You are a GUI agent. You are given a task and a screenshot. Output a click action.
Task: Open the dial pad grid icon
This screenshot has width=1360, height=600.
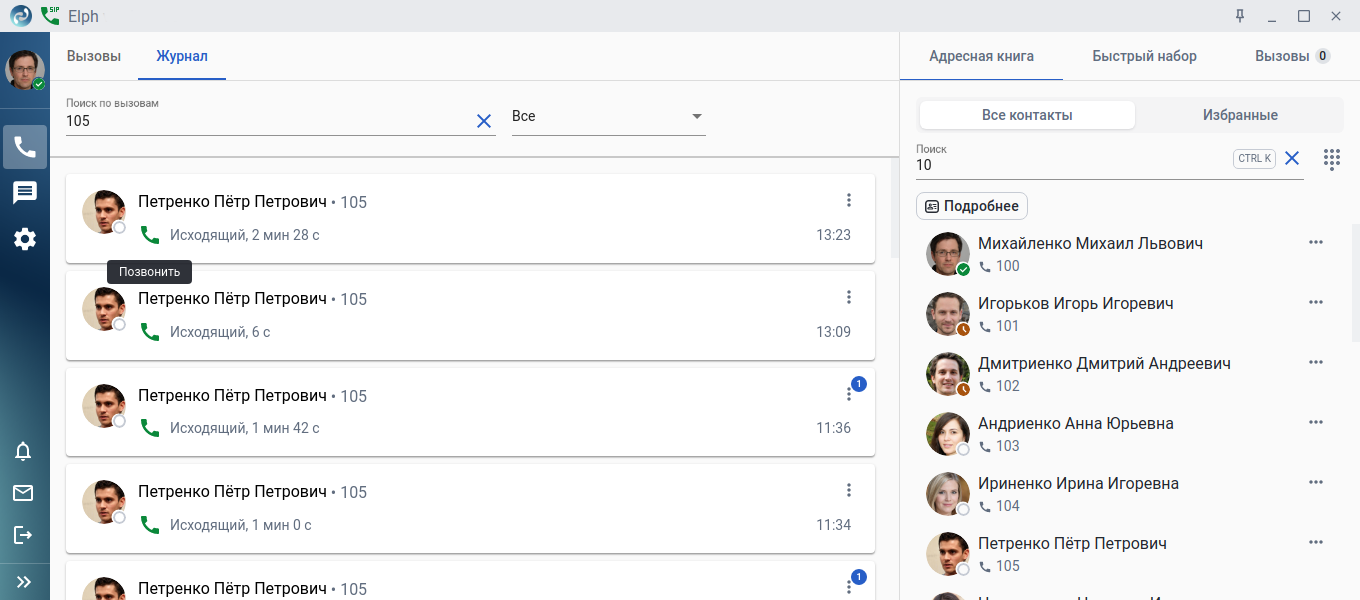tap(1332, 159)
